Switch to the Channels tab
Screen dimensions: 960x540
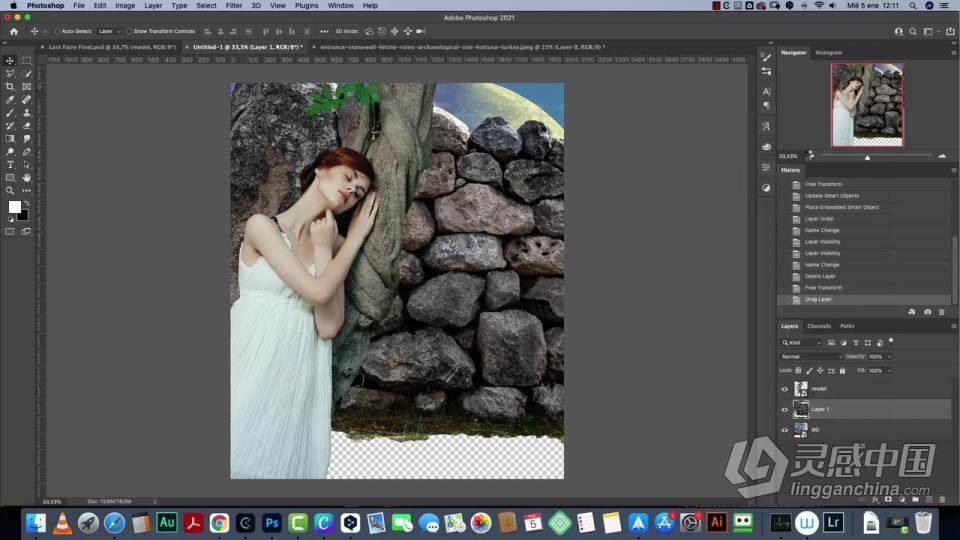coord(819,326)
